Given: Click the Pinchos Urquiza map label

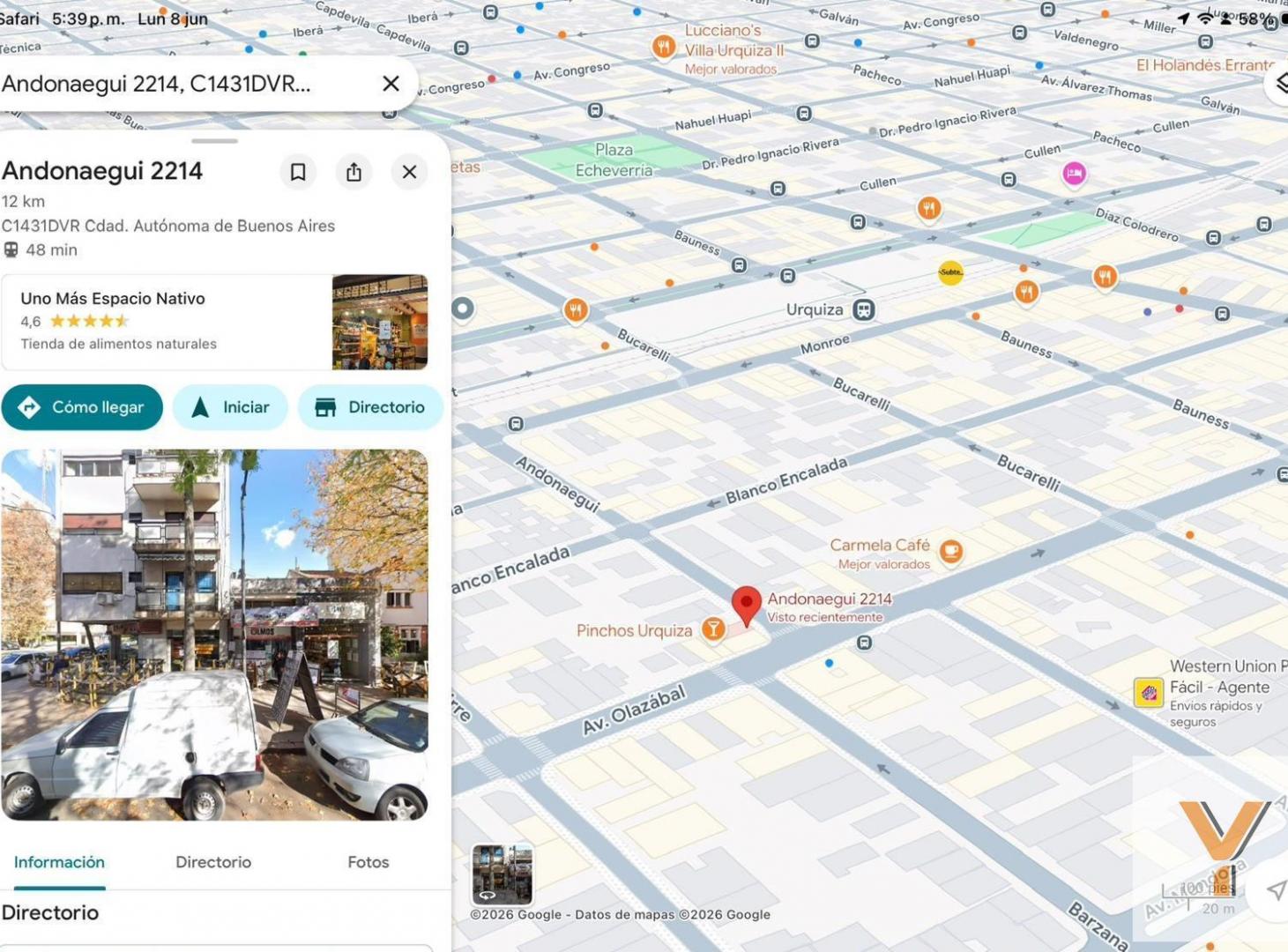Looking at the screenshot, I should [x=634, y=630].
